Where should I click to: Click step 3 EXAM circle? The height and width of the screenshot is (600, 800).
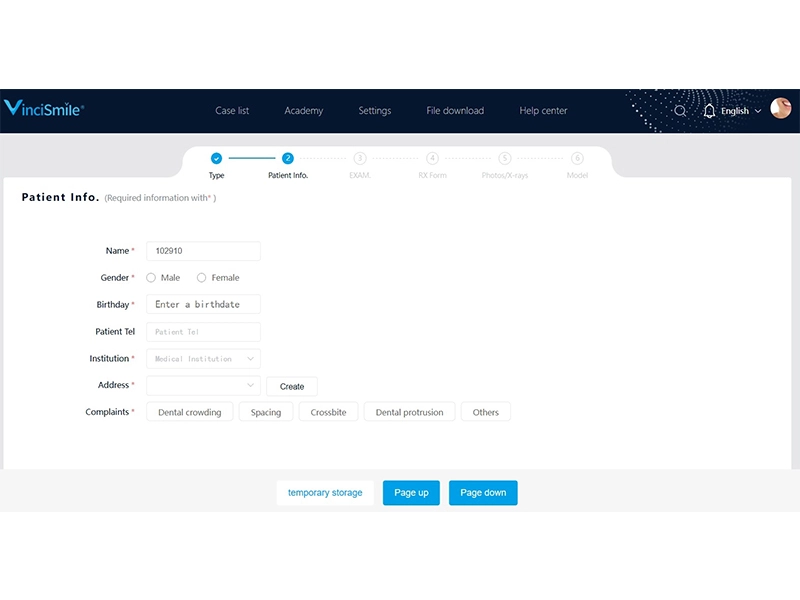(x=360, y=158)
